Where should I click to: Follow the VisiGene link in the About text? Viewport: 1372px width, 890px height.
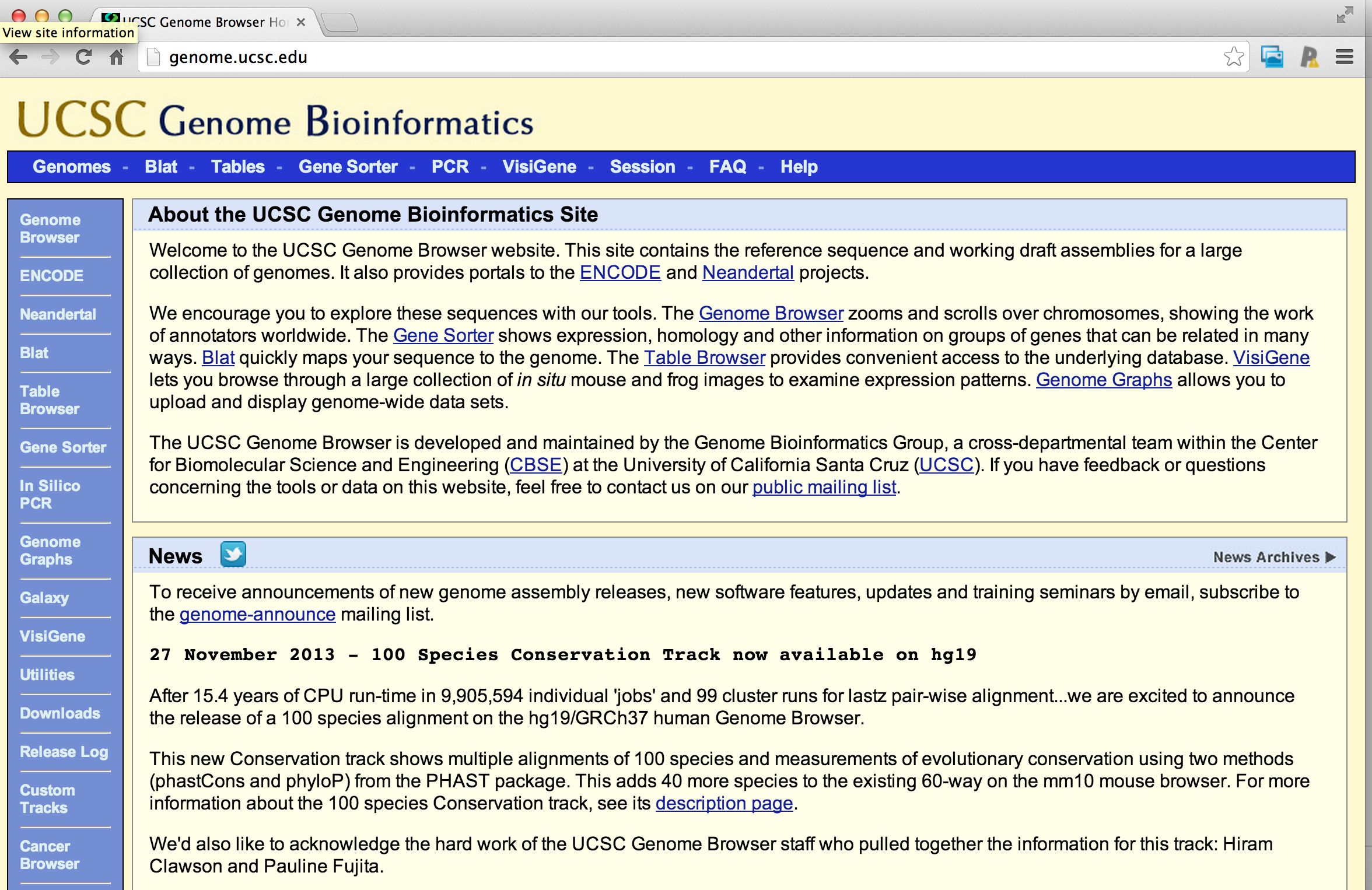[1271, 358]
